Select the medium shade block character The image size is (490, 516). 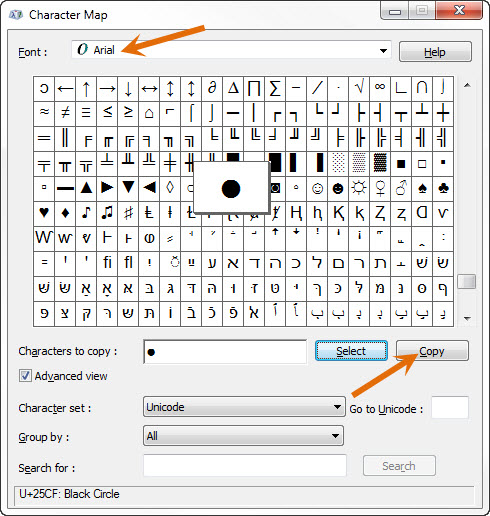coord(359,164)
